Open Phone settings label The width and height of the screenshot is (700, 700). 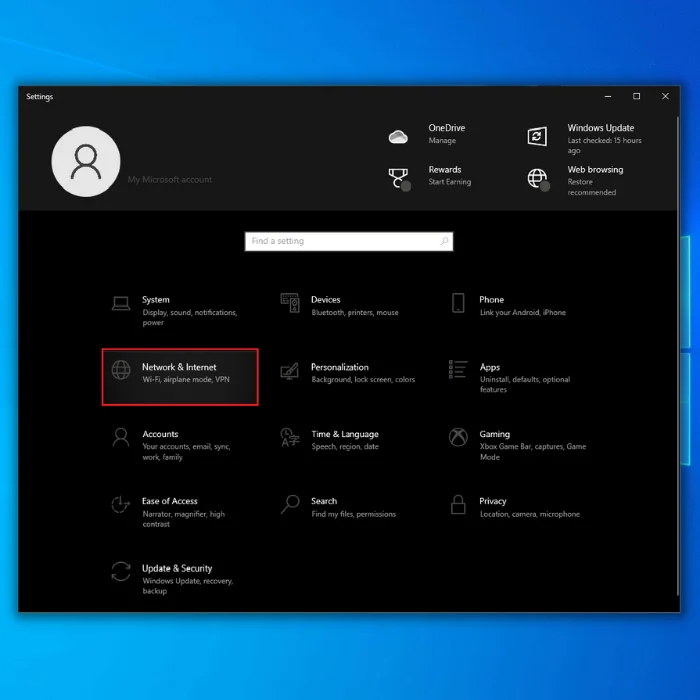pos(492,300)
